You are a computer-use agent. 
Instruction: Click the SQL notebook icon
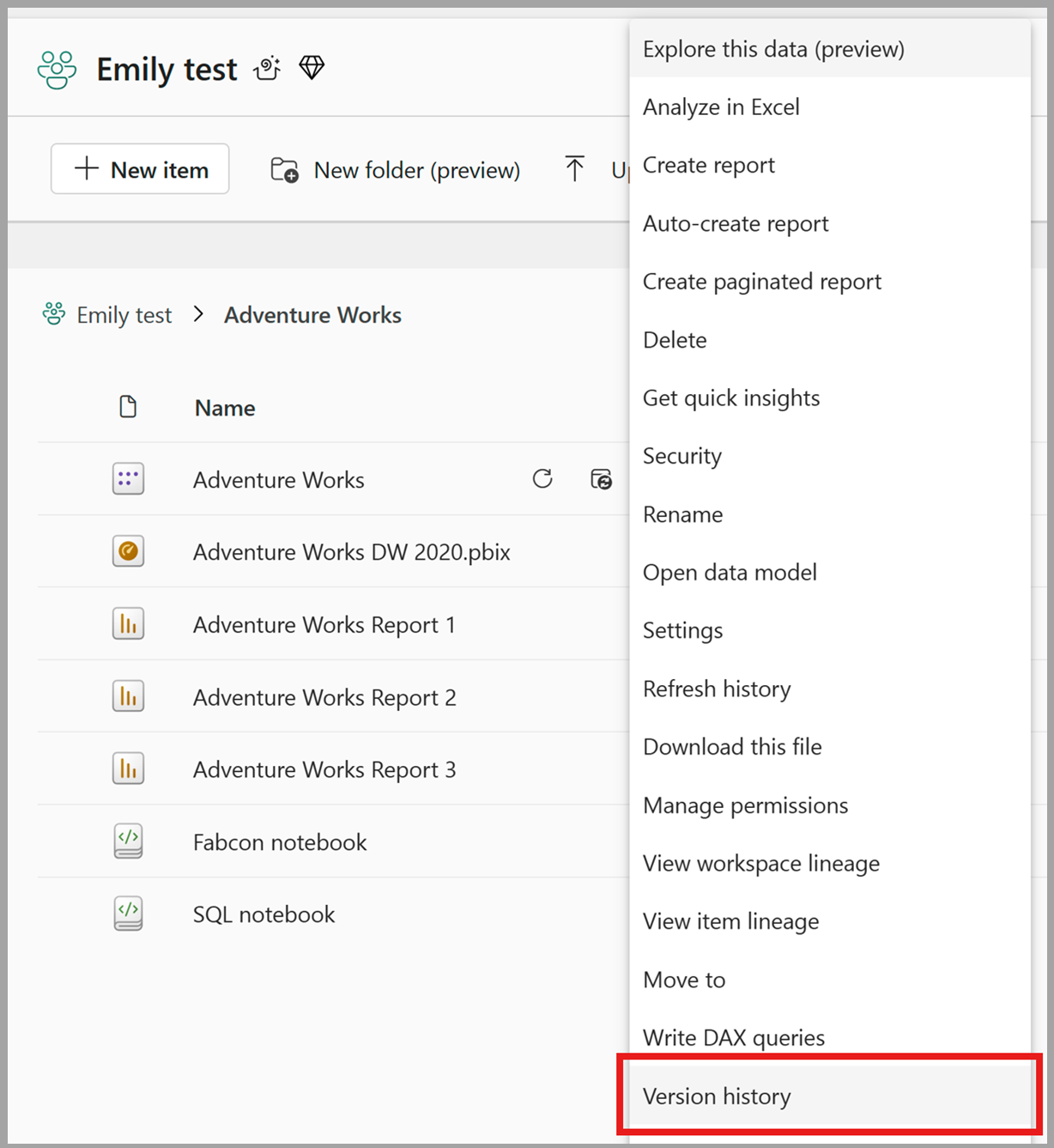(x=127, y=914)
